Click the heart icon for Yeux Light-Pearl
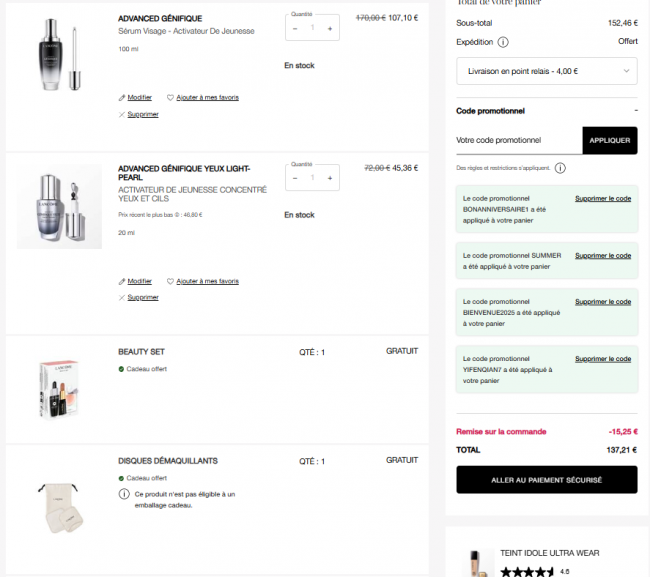This screenshot has height=577, width=650. click(170, 281)
